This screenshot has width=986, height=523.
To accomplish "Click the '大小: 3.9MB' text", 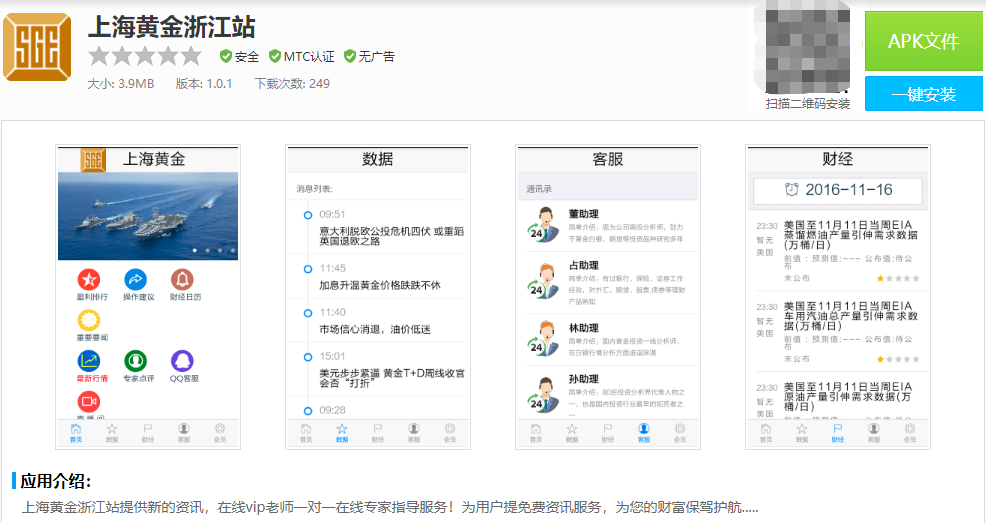I will (120, 84).
